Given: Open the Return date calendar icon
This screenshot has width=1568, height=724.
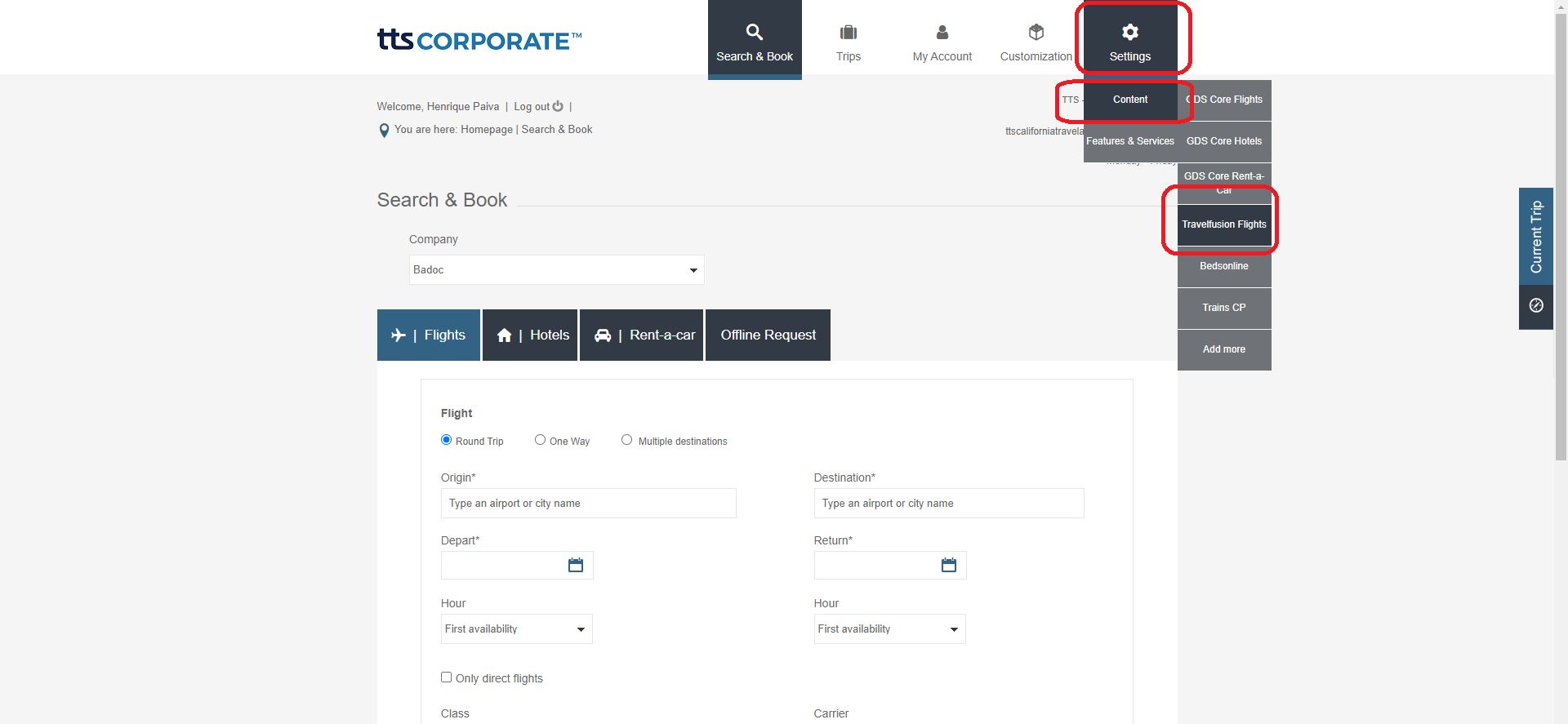Looking at the screenshot, I should (x=948, y=565).
